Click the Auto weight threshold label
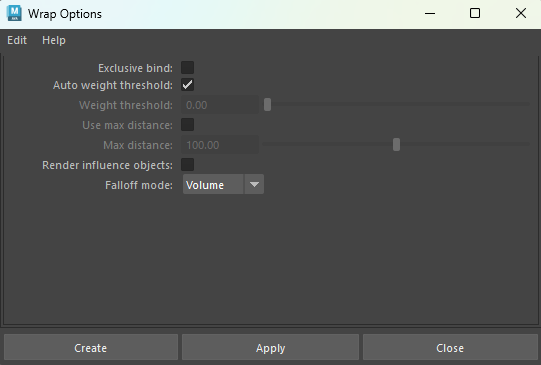541x365 pixels. pyautogui.click(x=113, y=85)
